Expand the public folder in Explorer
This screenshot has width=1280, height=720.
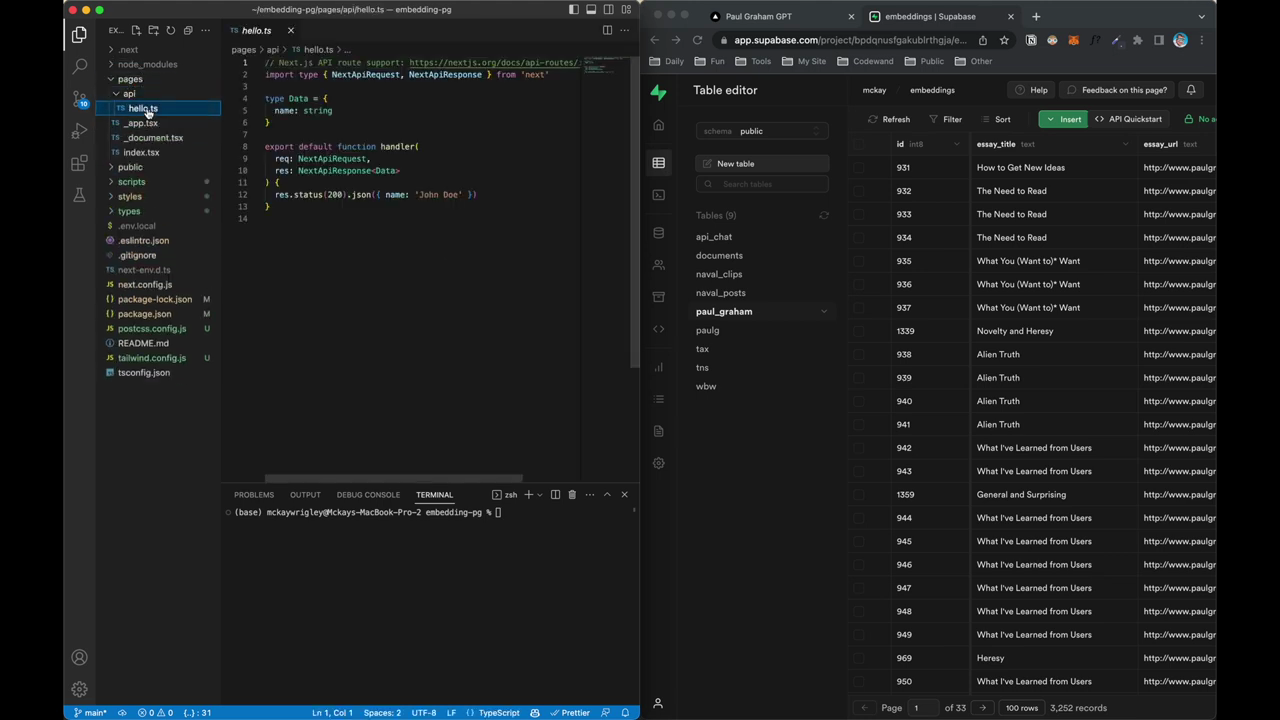click(x=111, y=167)
